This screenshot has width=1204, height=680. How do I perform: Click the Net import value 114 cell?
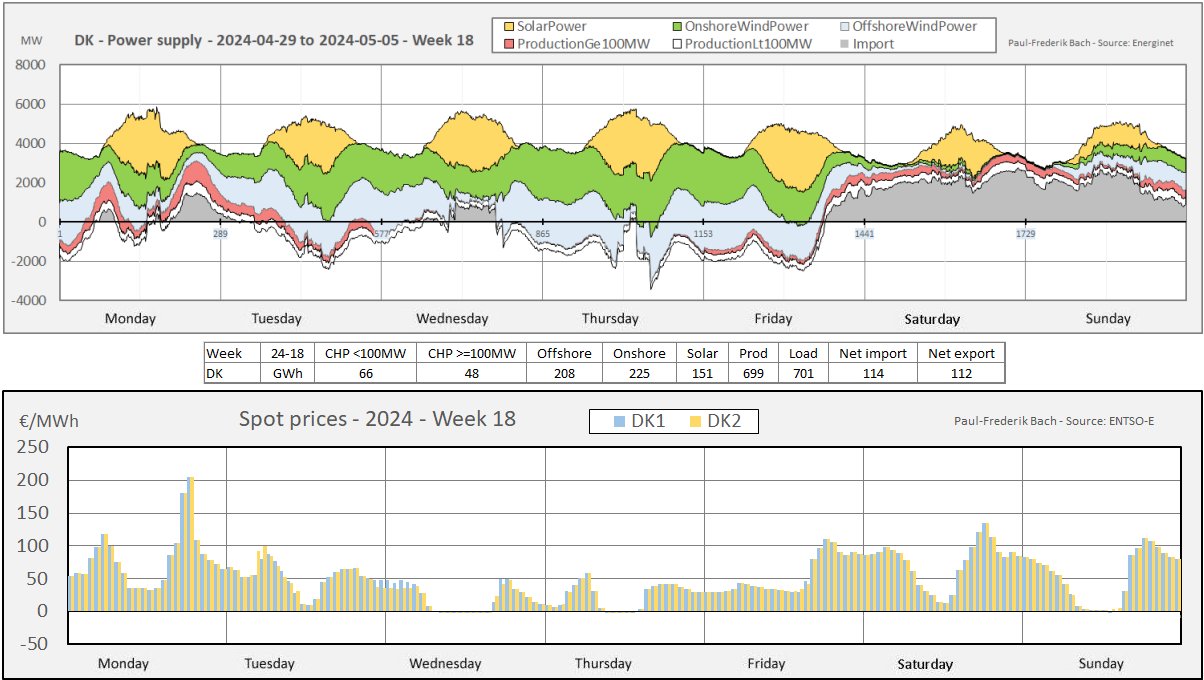[873, 373]
